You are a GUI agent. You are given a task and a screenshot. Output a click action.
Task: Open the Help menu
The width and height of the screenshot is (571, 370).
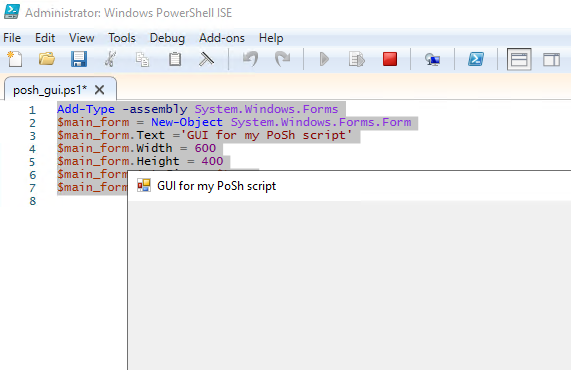[x=271, y=38]
